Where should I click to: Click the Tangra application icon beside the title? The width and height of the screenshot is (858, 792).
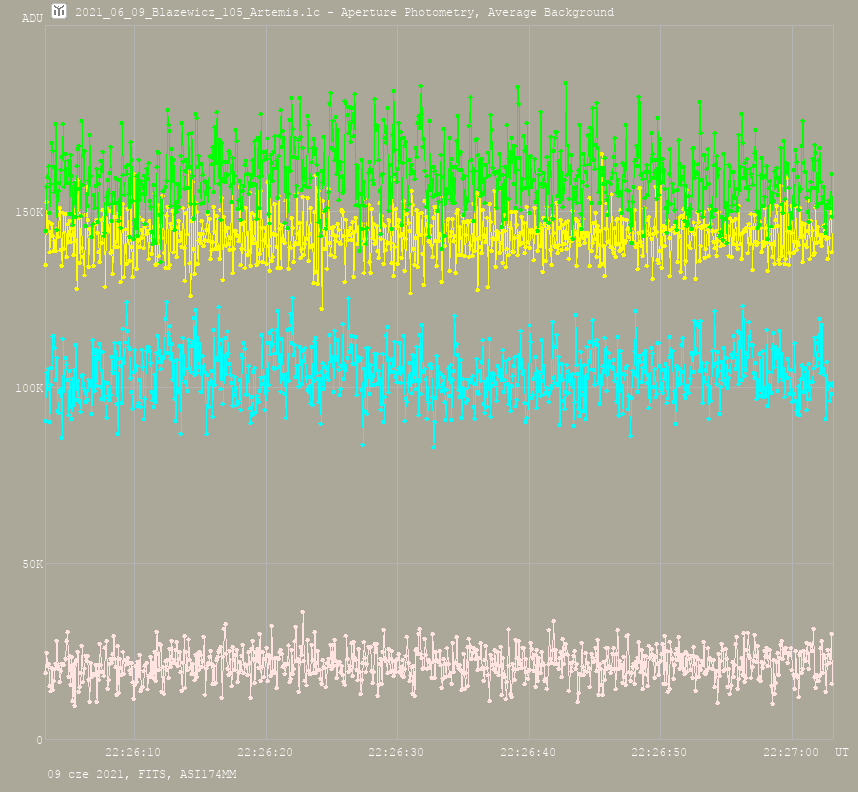59,10
